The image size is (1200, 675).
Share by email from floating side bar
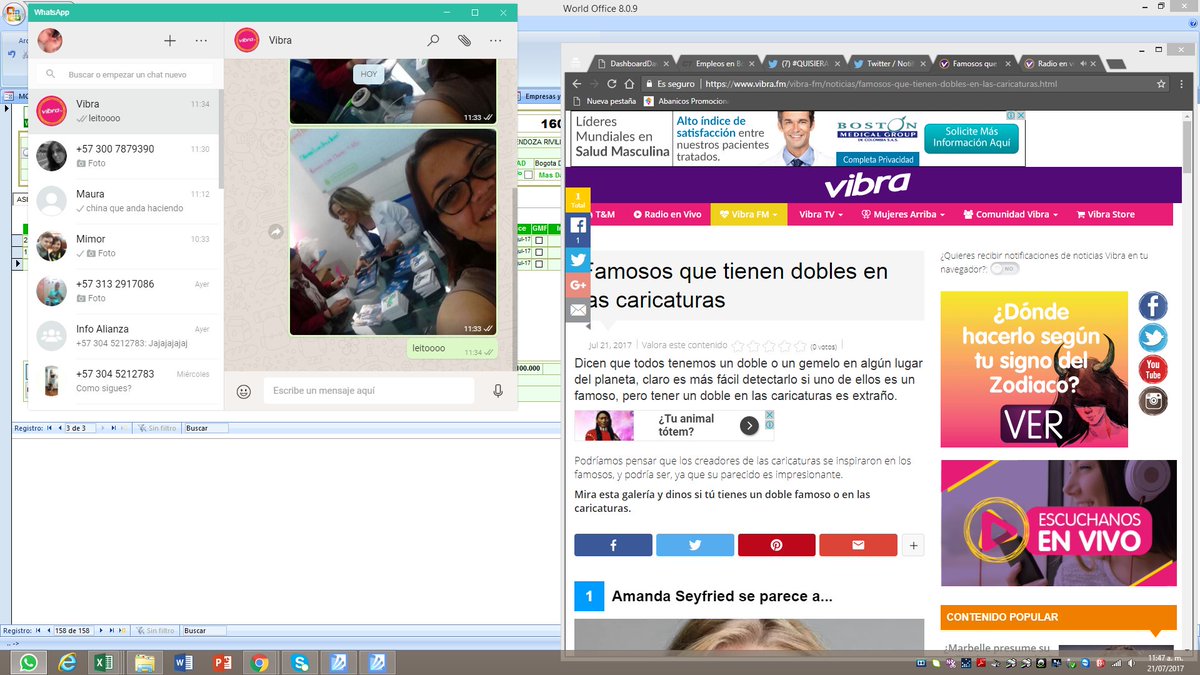click(578, 310)
